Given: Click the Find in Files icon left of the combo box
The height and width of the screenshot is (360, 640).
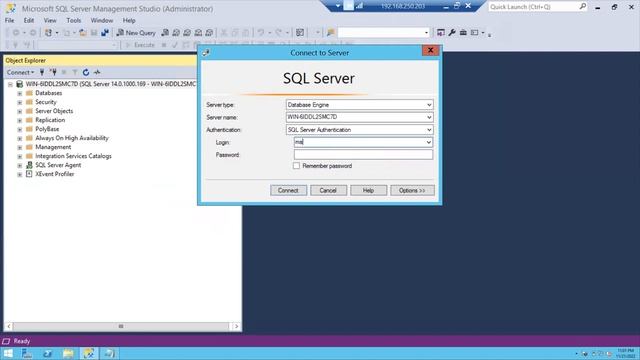Looking at the screenshot, I should coord(331,33).
